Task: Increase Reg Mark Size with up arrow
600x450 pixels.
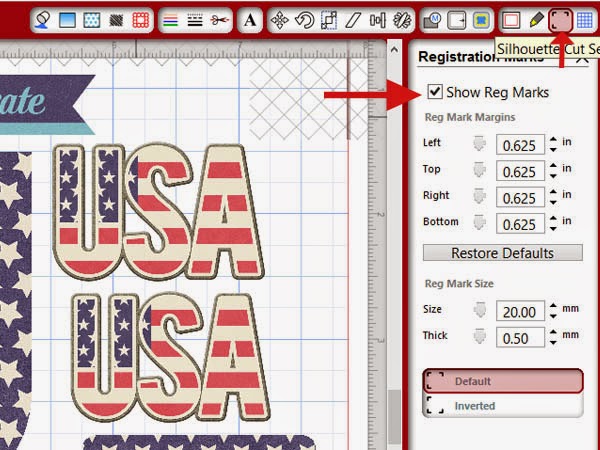Action: click(553, 306)
